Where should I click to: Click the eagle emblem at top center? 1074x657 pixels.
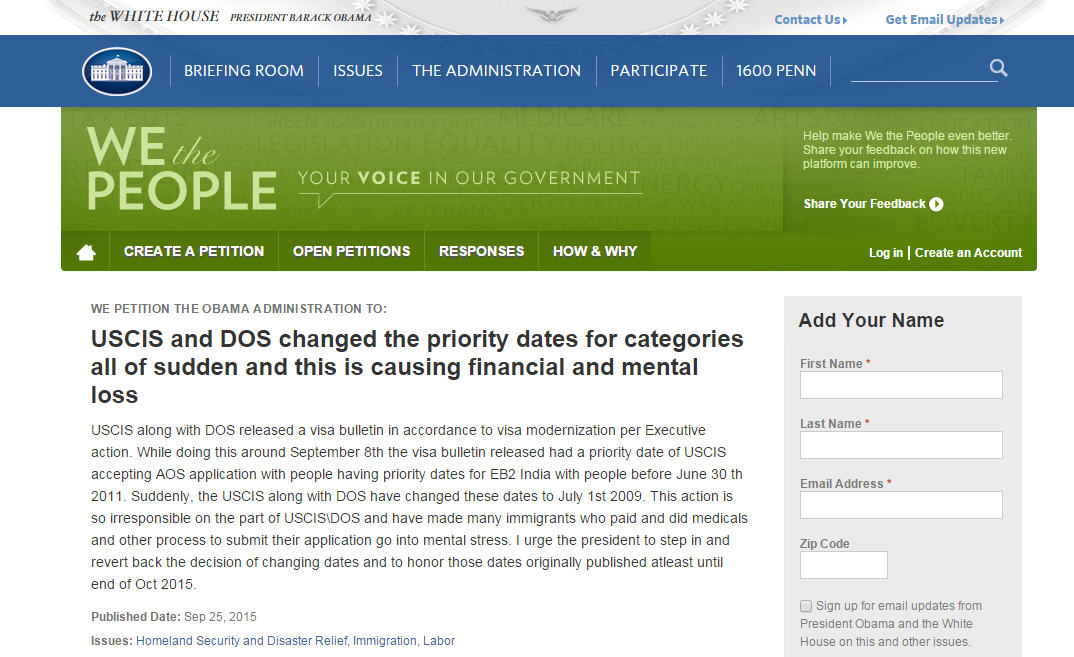point(551,14)
